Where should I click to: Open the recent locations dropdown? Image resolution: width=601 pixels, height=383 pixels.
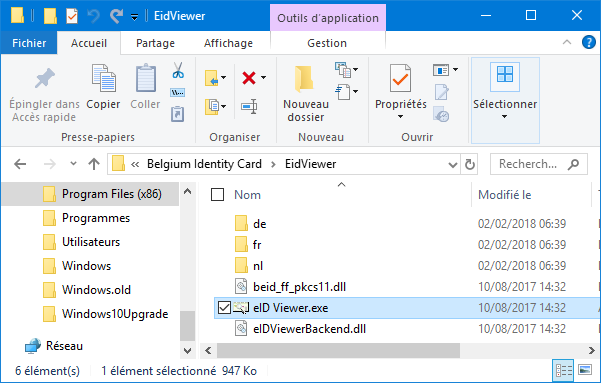pyautogui.click(x=73, y=164)
